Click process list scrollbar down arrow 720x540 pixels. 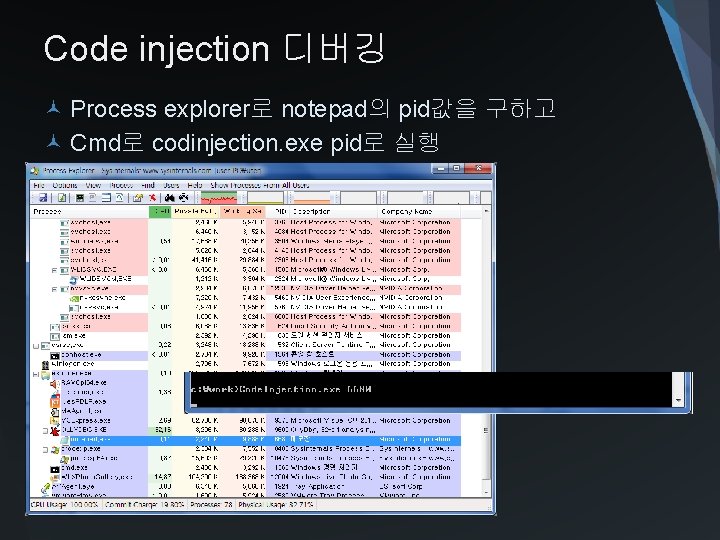pos(486,492)
